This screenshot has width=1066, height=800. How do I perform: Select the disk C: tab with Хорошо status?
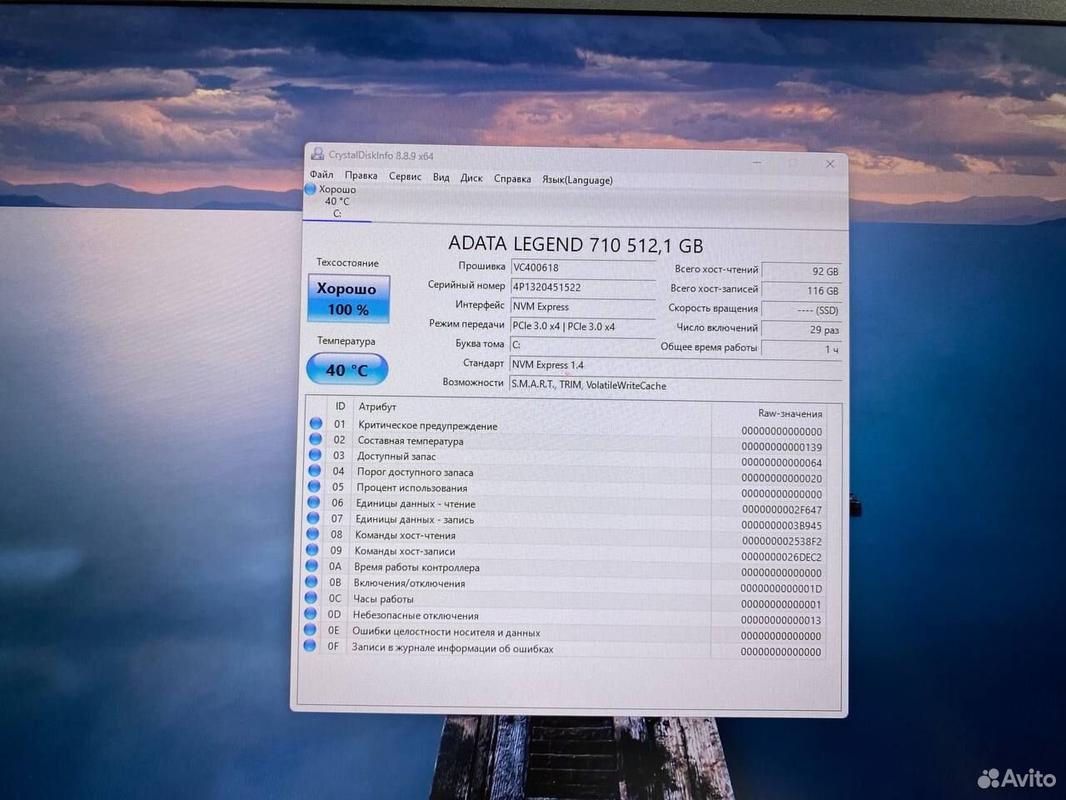click(336, 201)
